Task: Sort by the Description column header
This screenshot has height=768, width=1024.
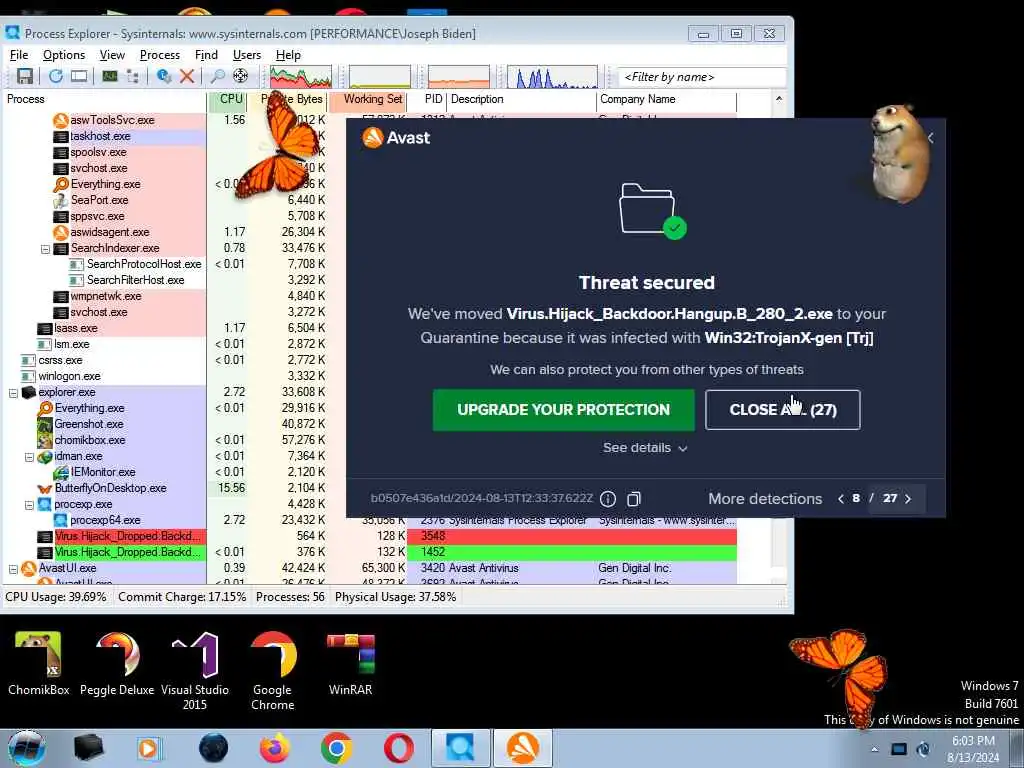Action: click(x=521, y=99)
